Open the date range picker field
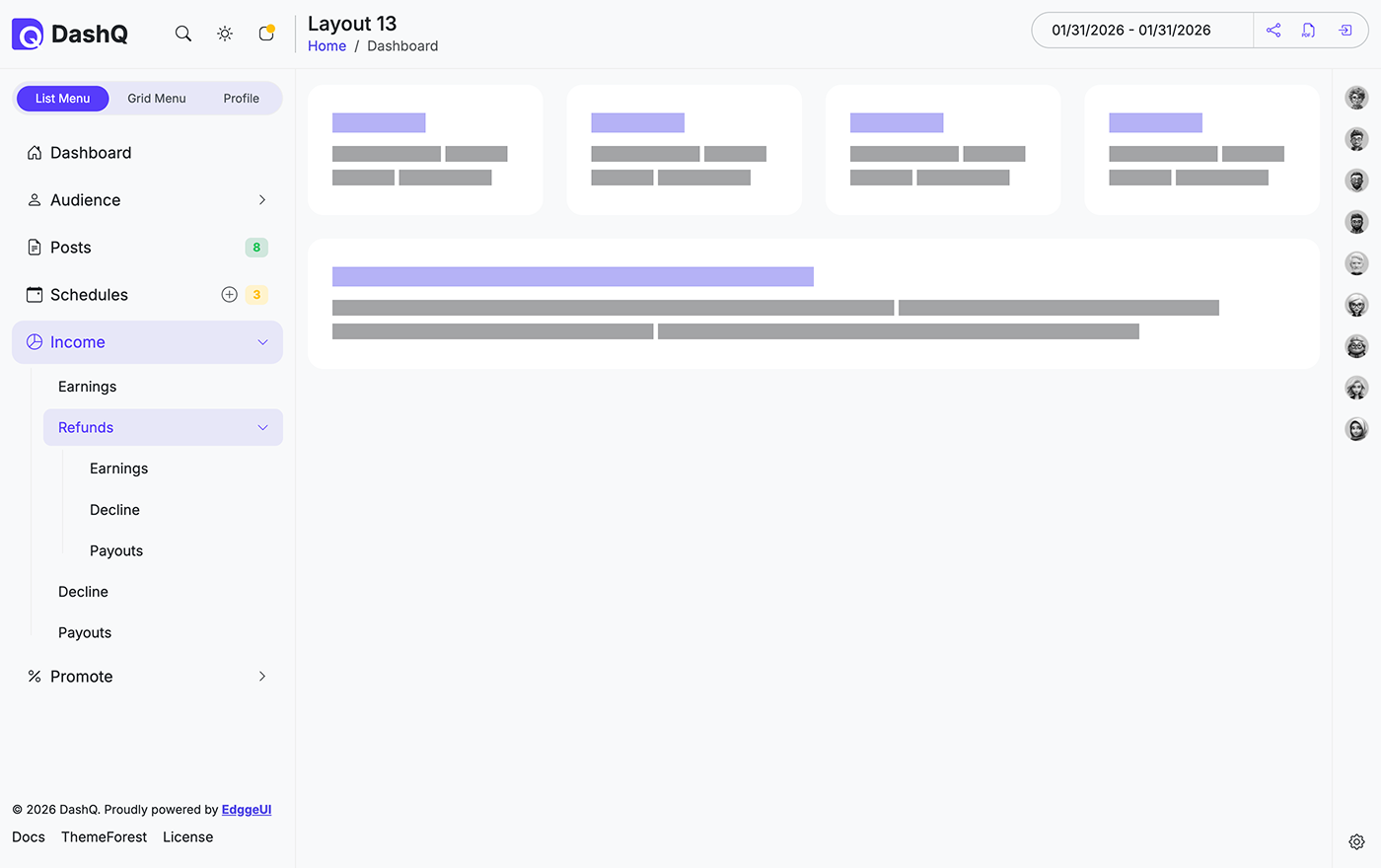The width and height of the screenshot is (1381, 868). (x=1141, y=30)
